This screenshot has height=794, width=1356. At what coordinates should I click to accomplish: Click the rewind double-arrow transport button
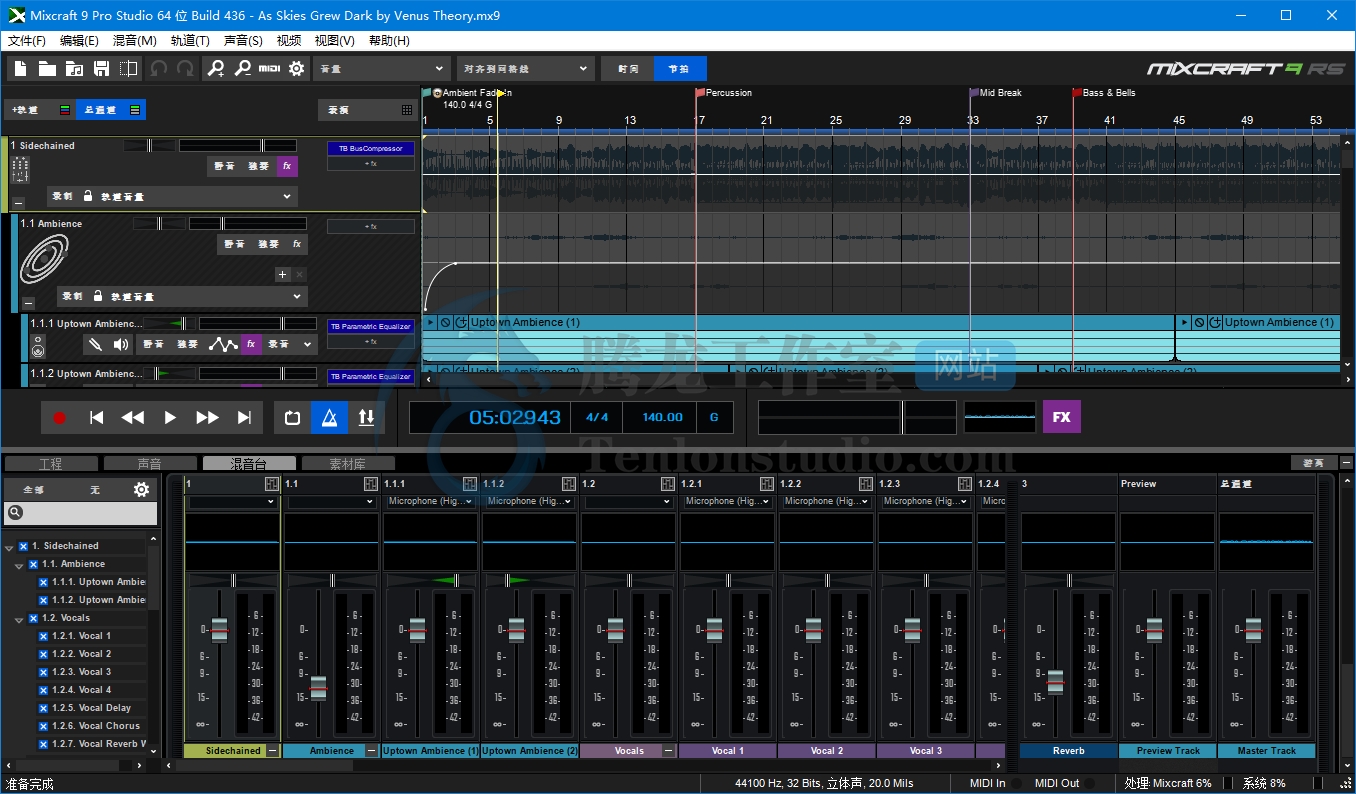click(x=133, y=418)
